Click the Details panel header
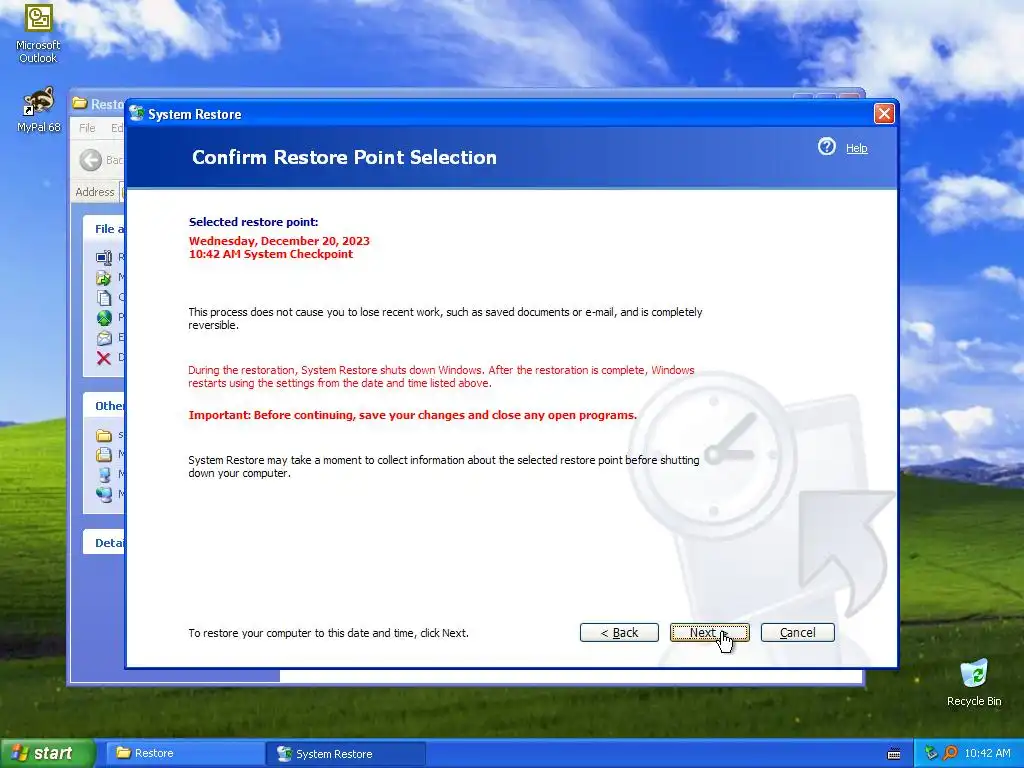This screenshot has width=1024, height=768. click(104, 542)
